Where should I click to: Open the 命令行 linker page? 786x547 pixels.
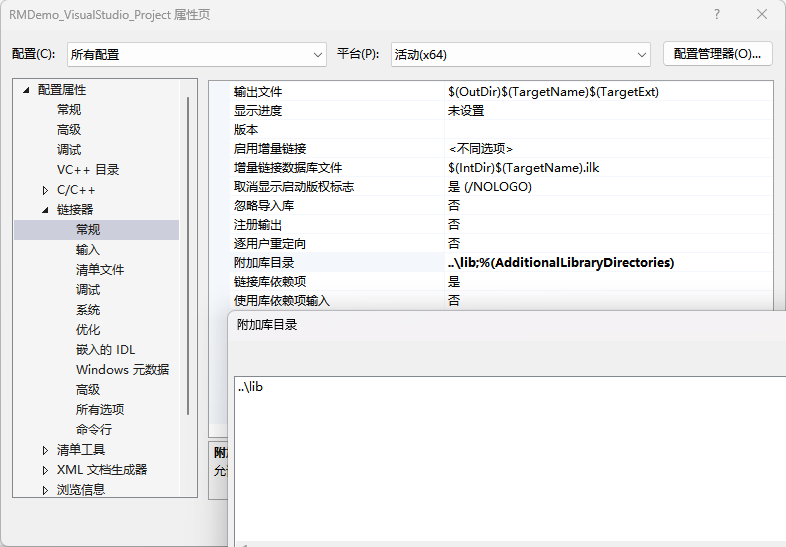pyautogui.click(x=94, y=430)
